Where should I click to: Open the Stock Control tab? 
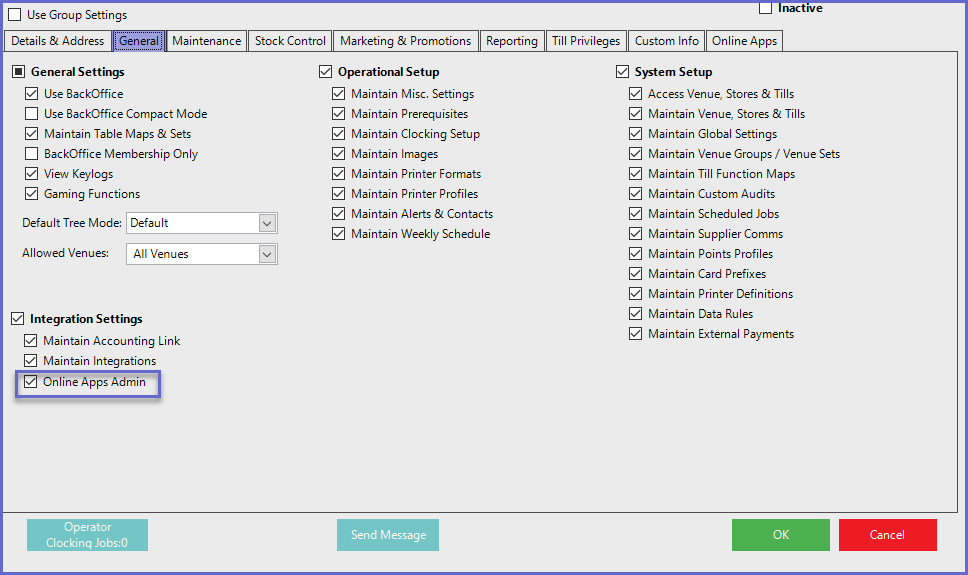pos(290,41)
